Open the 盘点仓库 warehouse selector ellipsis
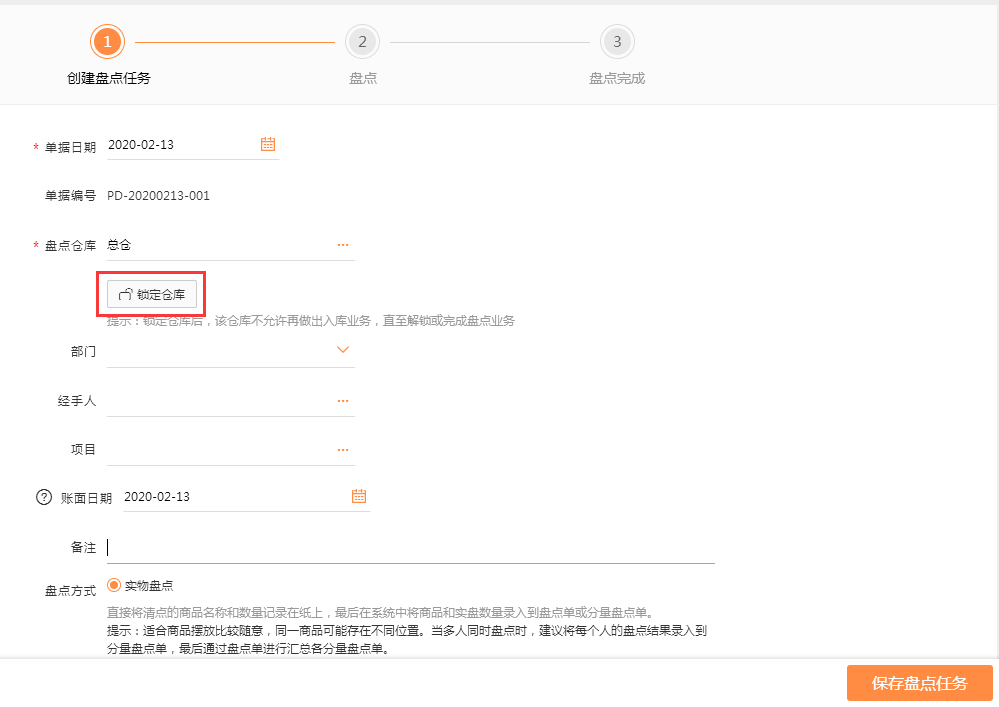The image size is (999, 707). point(343,244)
